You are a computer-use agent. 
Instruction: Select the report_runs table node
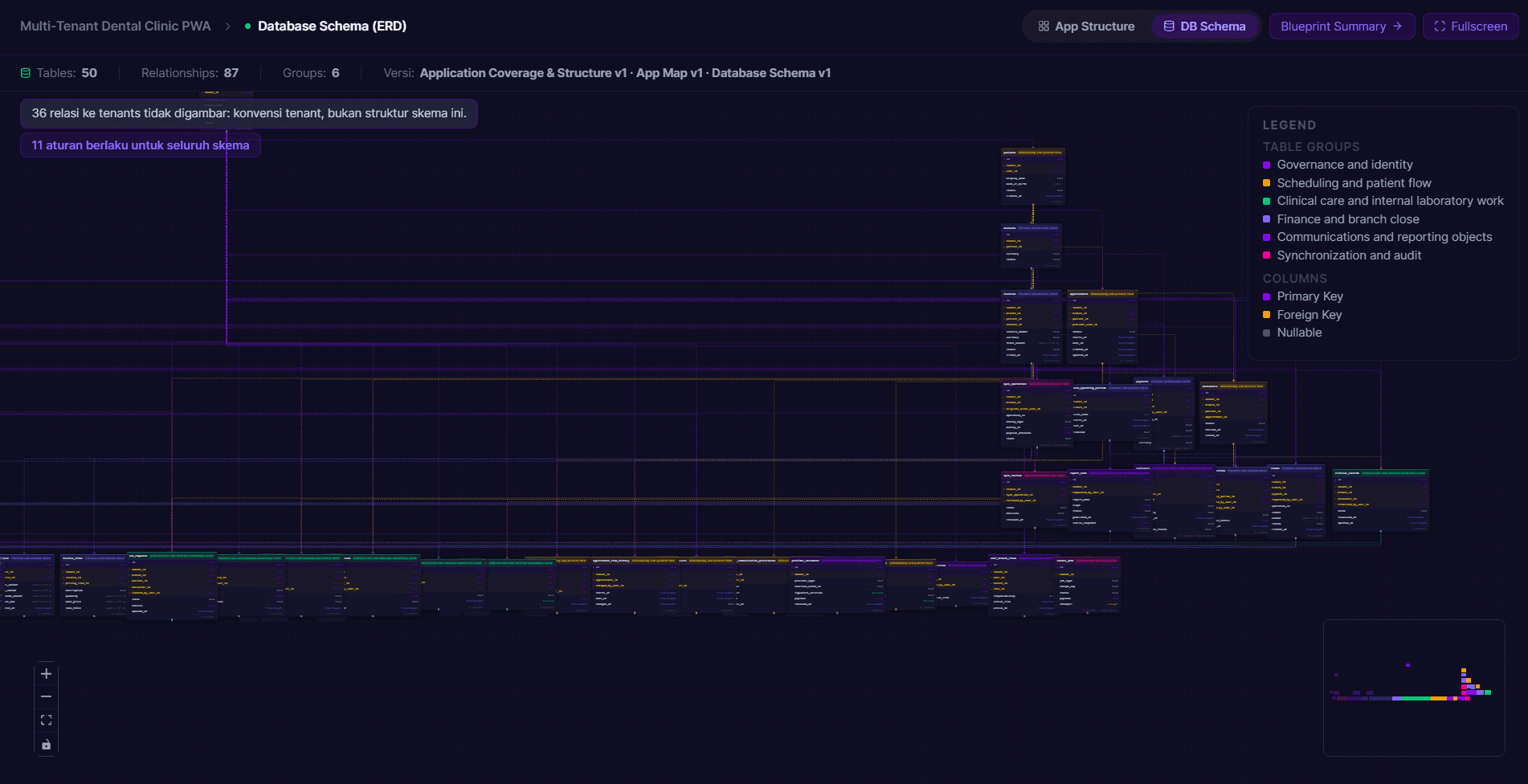pyautogui.click(x=1110, y=501)
